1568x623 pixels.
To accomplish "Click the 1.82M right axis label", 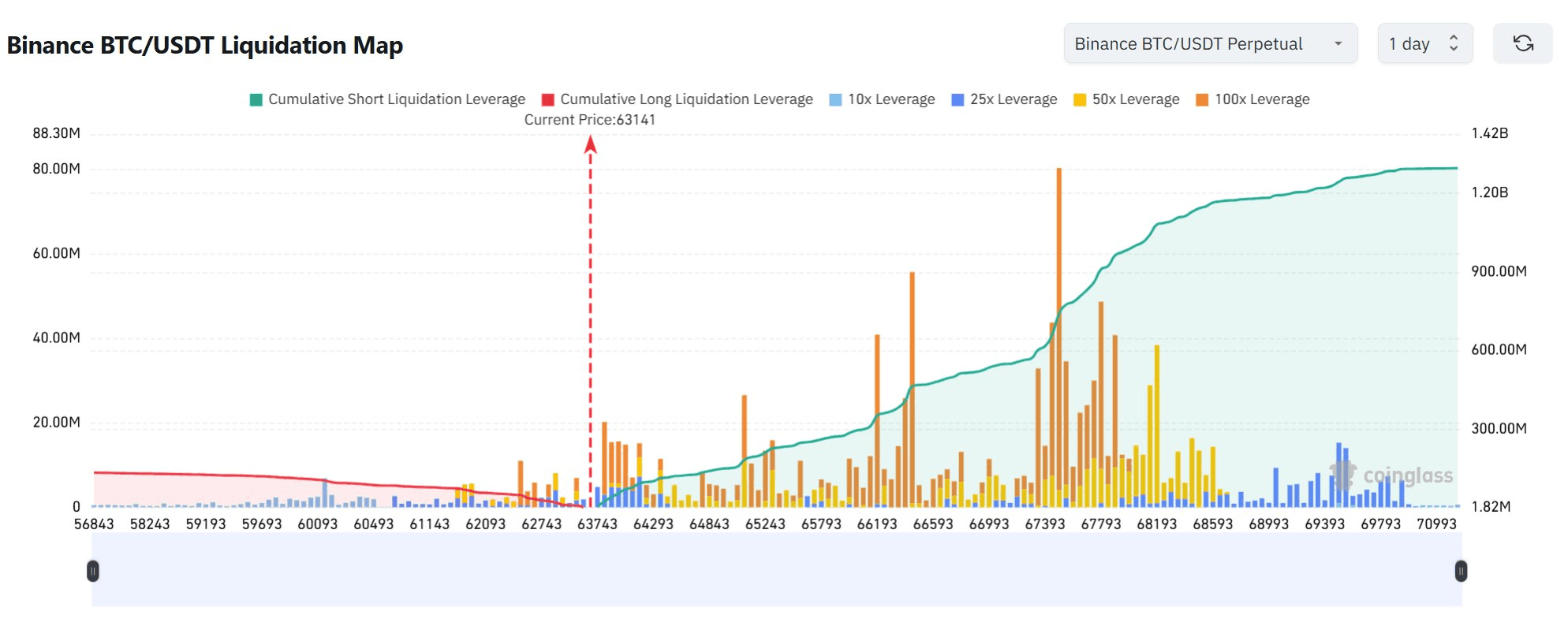I will coord(1491,506).
